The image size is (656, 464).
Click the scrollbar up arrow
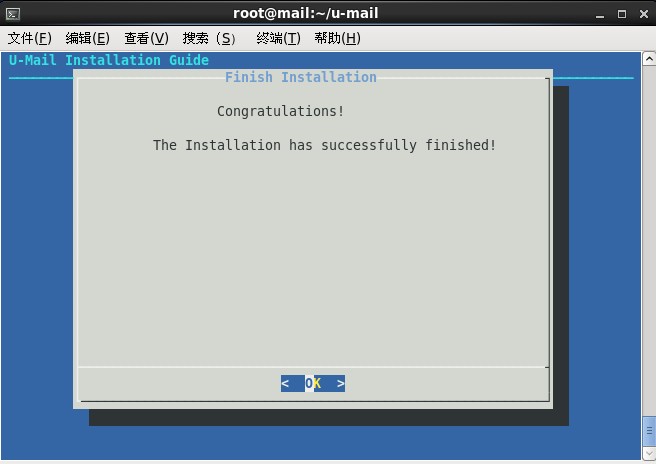(x=648, y=58)
